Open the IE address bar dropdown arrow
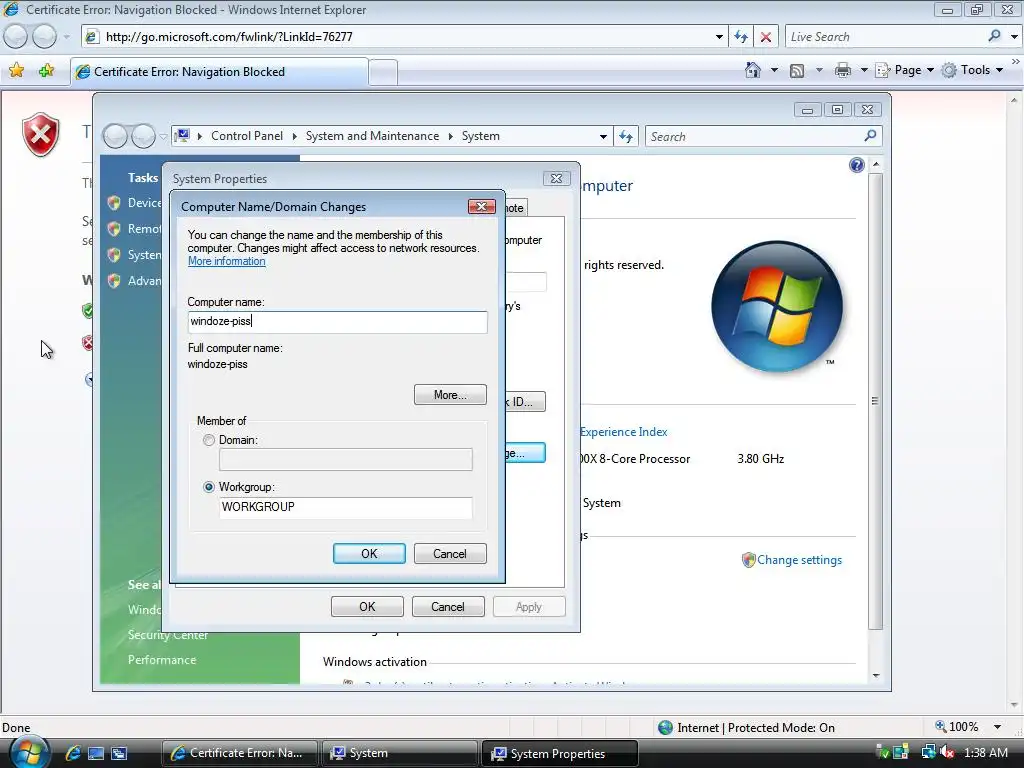 719,37
